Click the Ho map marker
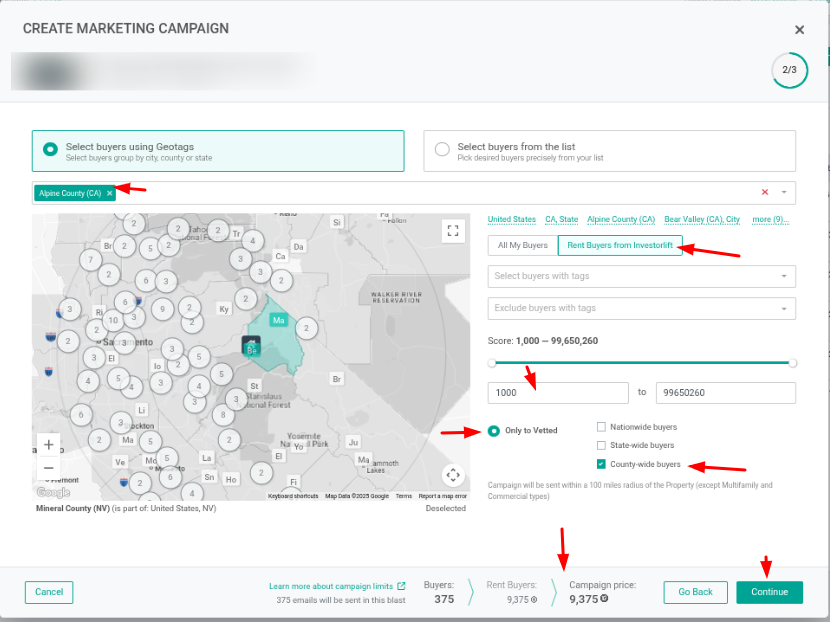The height and width of the screenshot is (622, 830). pos(231,480)
